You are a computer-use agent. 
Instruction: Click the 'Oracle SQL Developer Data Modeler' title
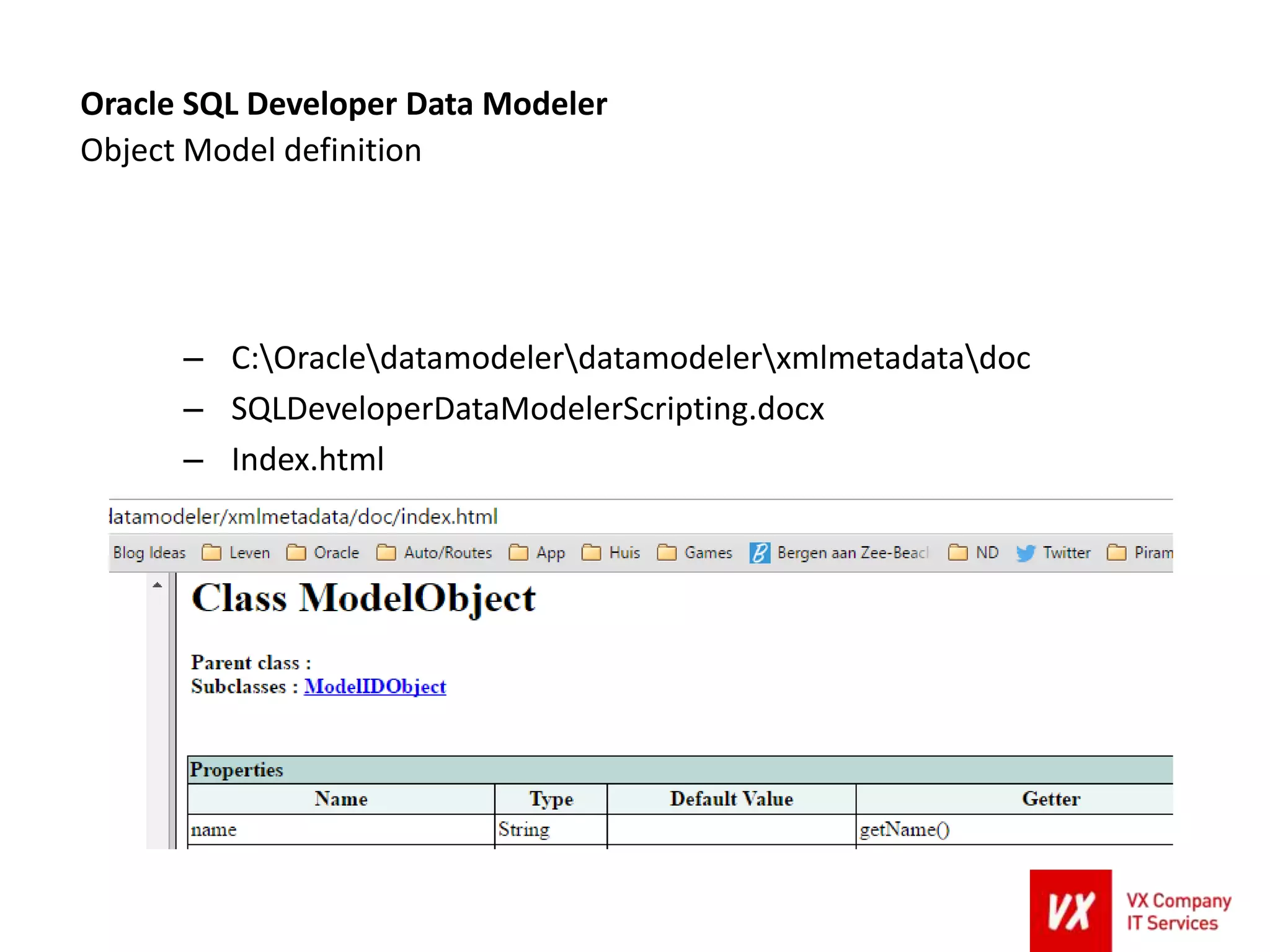(344, 104)
